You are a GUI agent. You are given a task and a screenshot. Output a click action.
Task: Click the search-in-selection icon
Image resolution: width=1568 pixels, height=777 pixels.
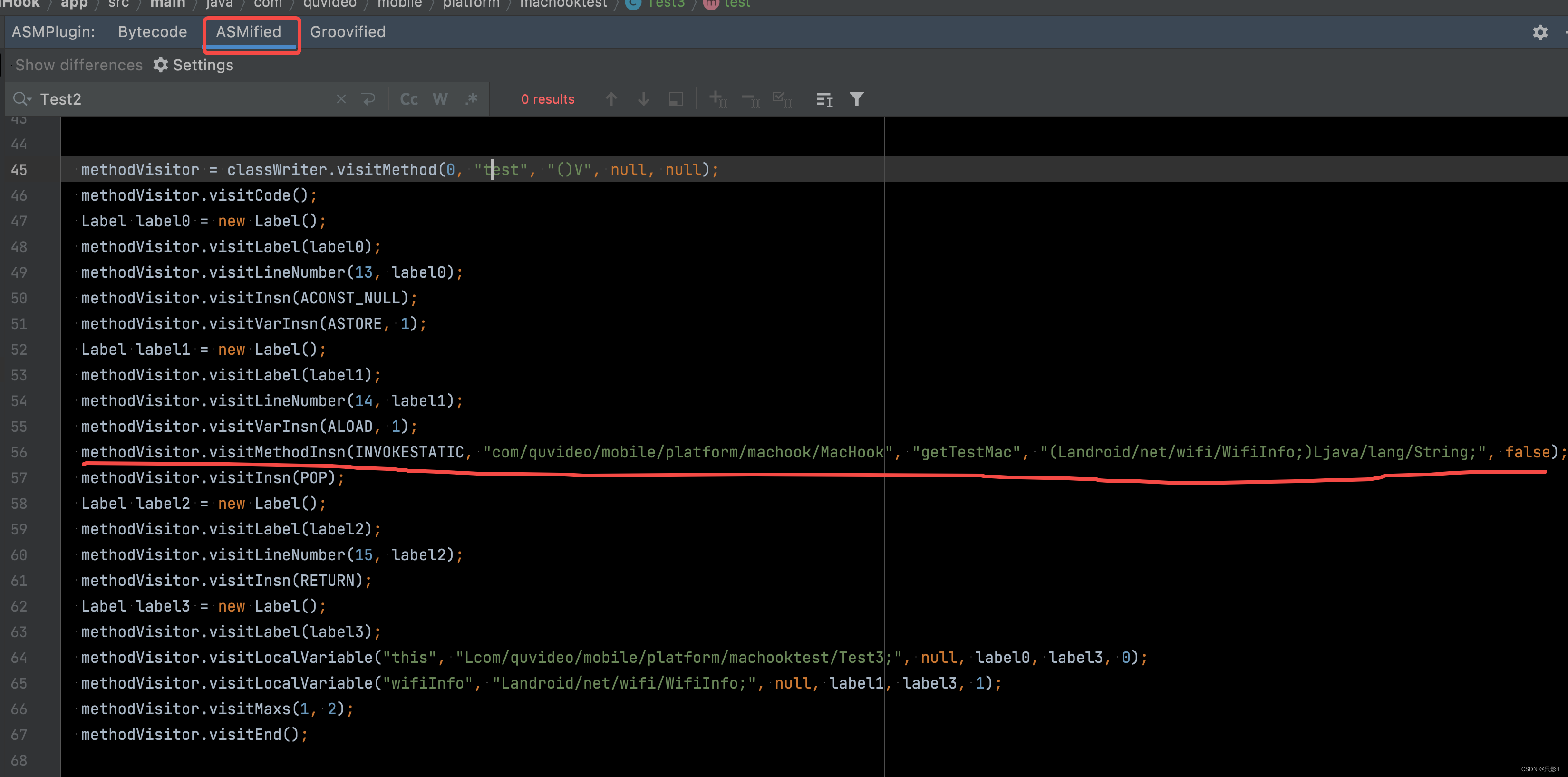(x=676, y=99)
